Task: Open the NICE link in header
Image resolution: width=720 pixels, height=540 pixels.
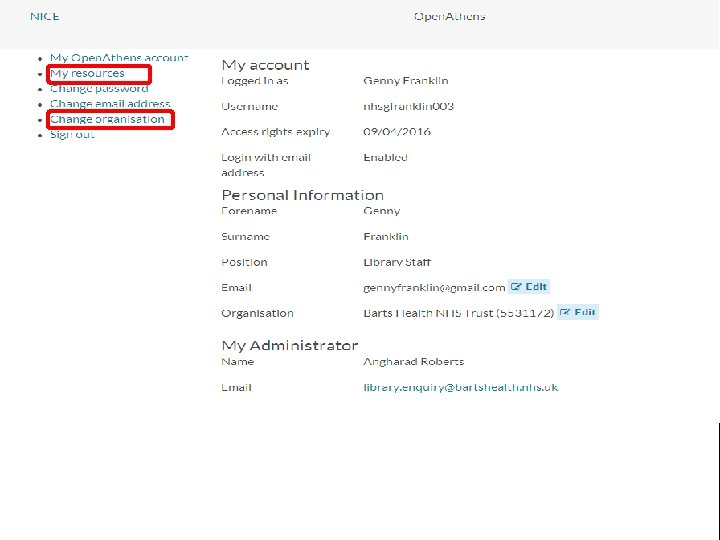Action: coord(45,17)
